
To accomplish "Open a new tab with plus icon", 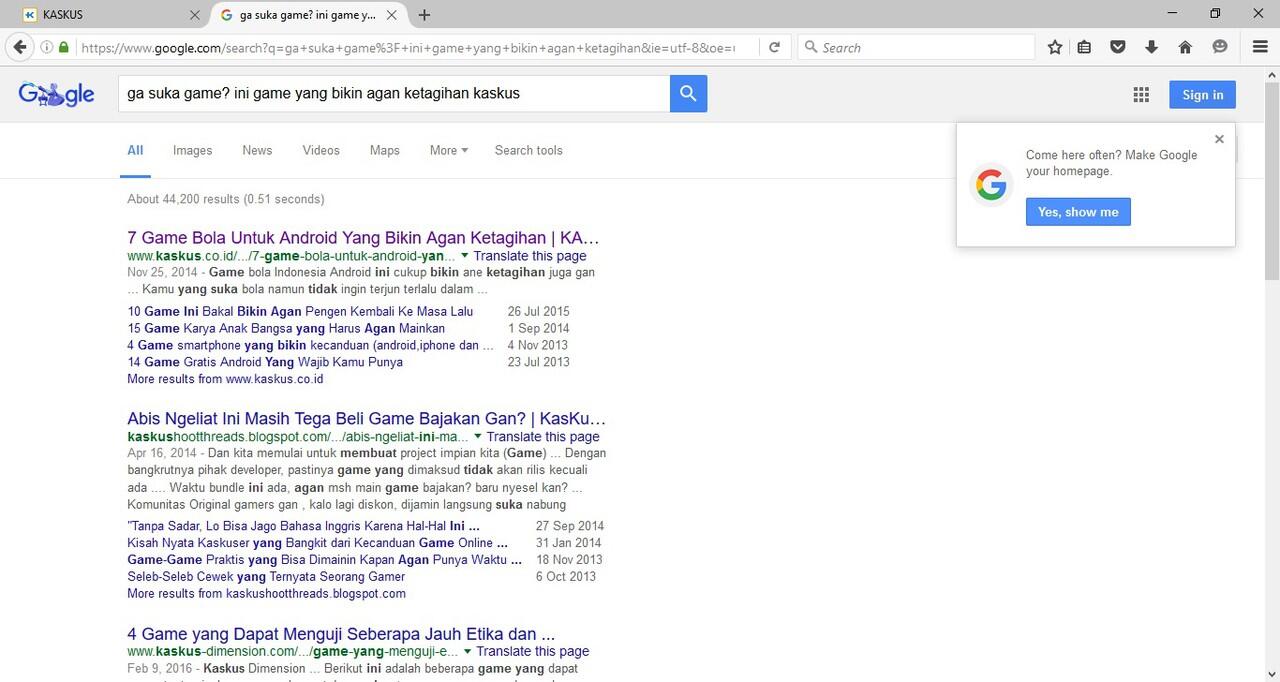I will point(424,15).
